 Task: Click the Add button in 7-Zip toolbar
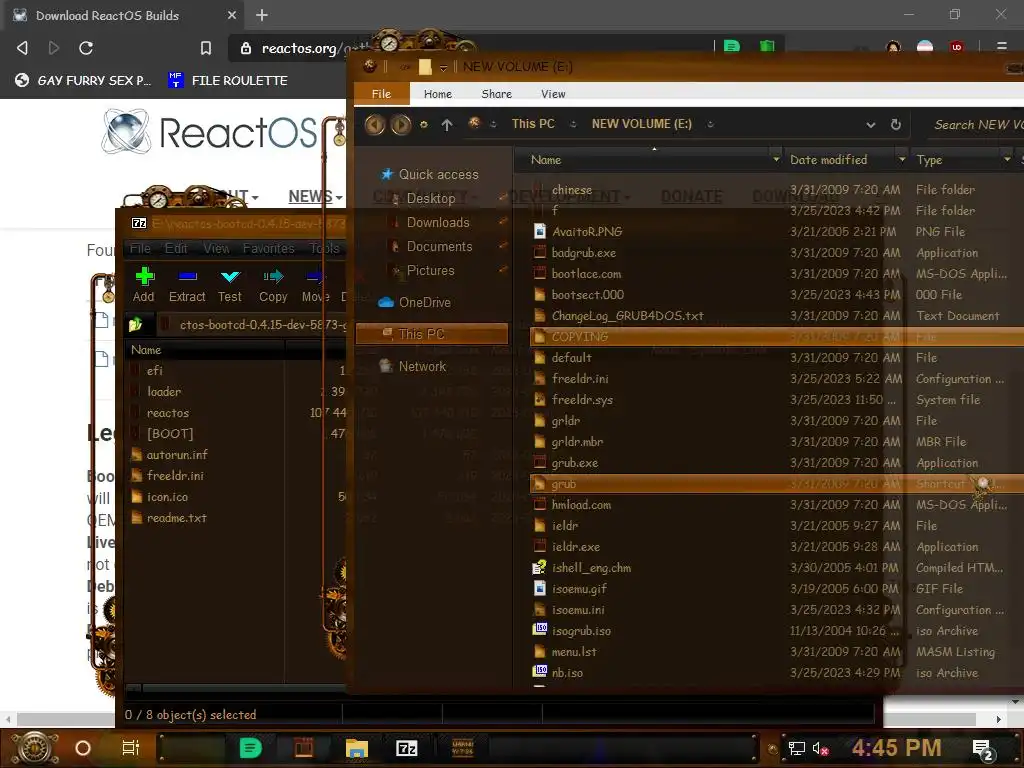[x=144, y=285]
